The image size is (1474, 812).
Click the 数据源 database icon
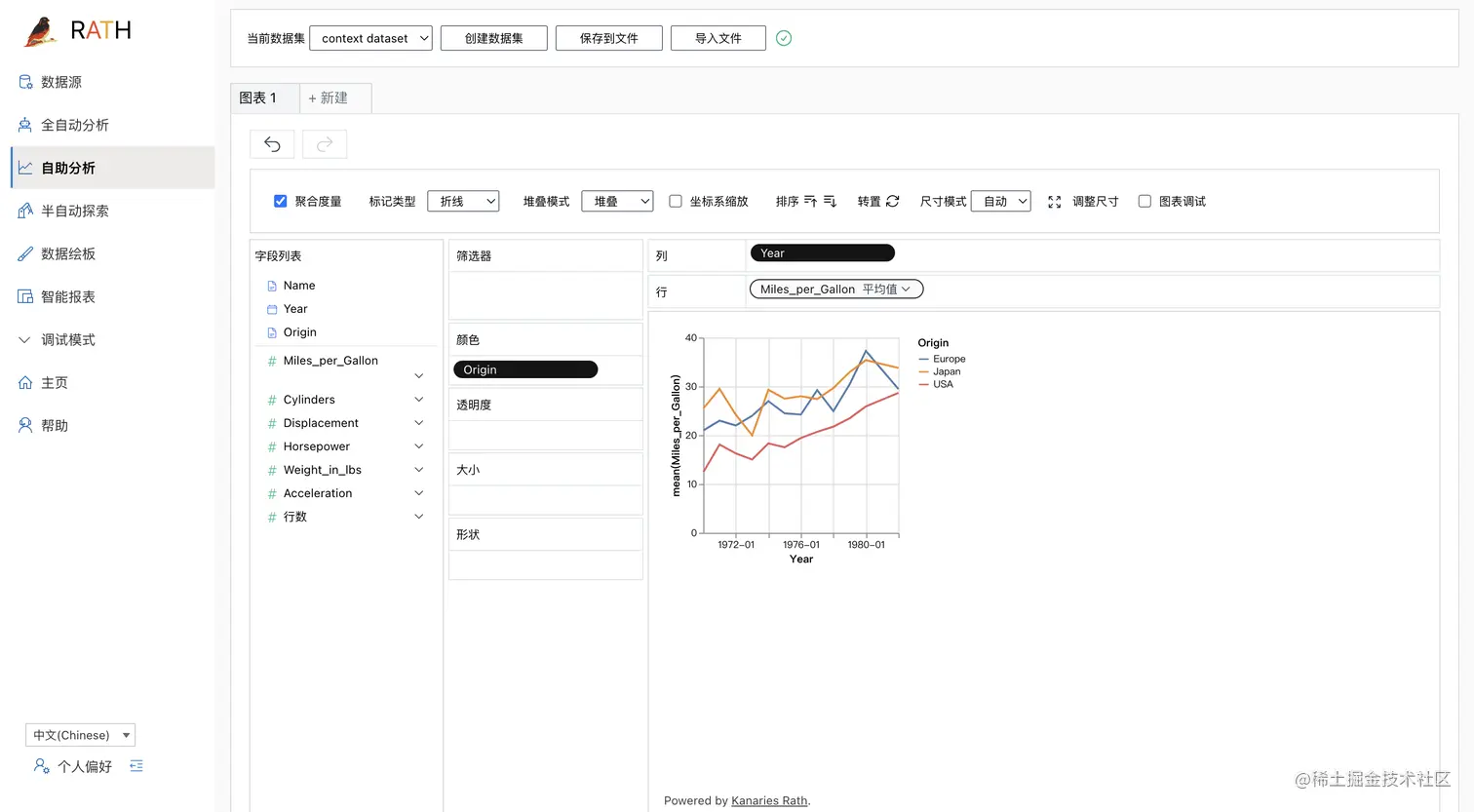[x=25, y=82]
